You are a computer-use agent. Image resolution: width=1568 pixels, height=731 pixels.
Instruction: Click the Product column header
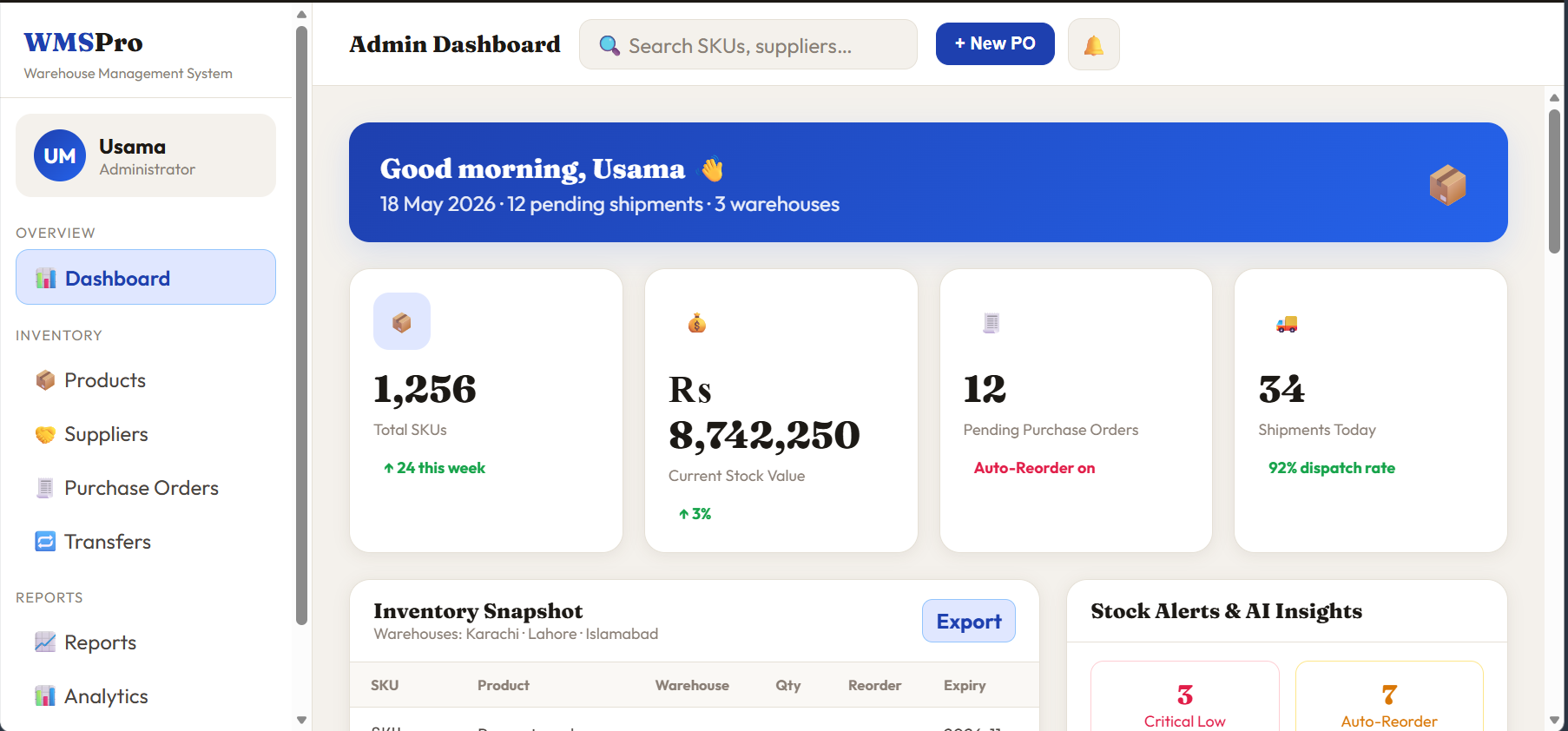[x=504, y=685]
